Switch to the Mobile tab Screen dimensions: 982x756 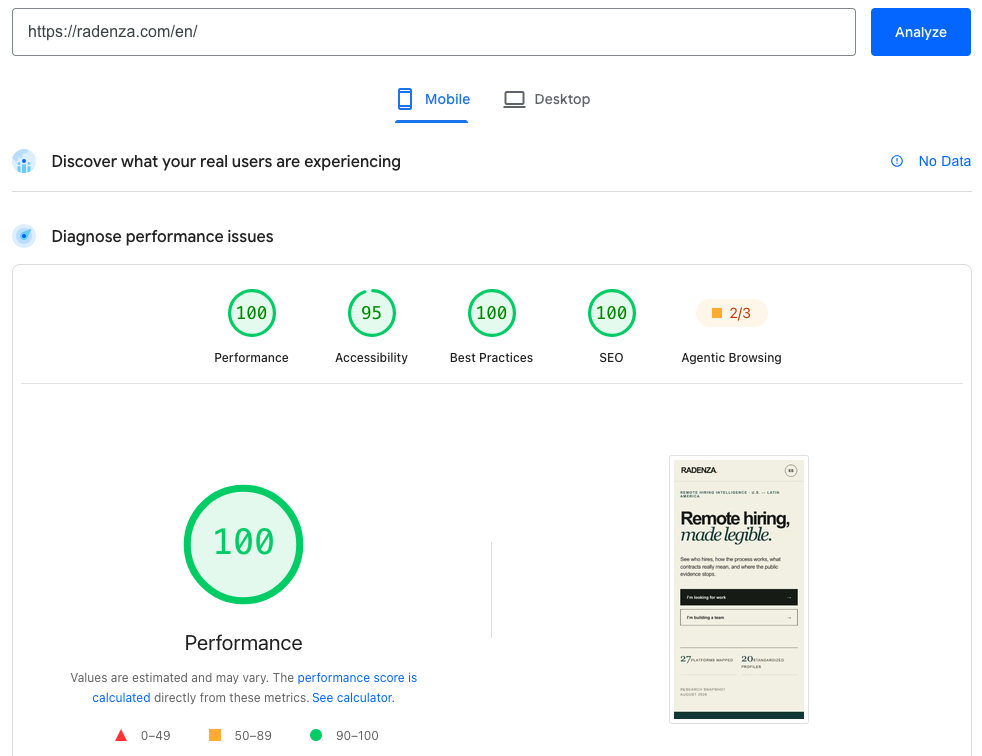[x=432, y=100]
